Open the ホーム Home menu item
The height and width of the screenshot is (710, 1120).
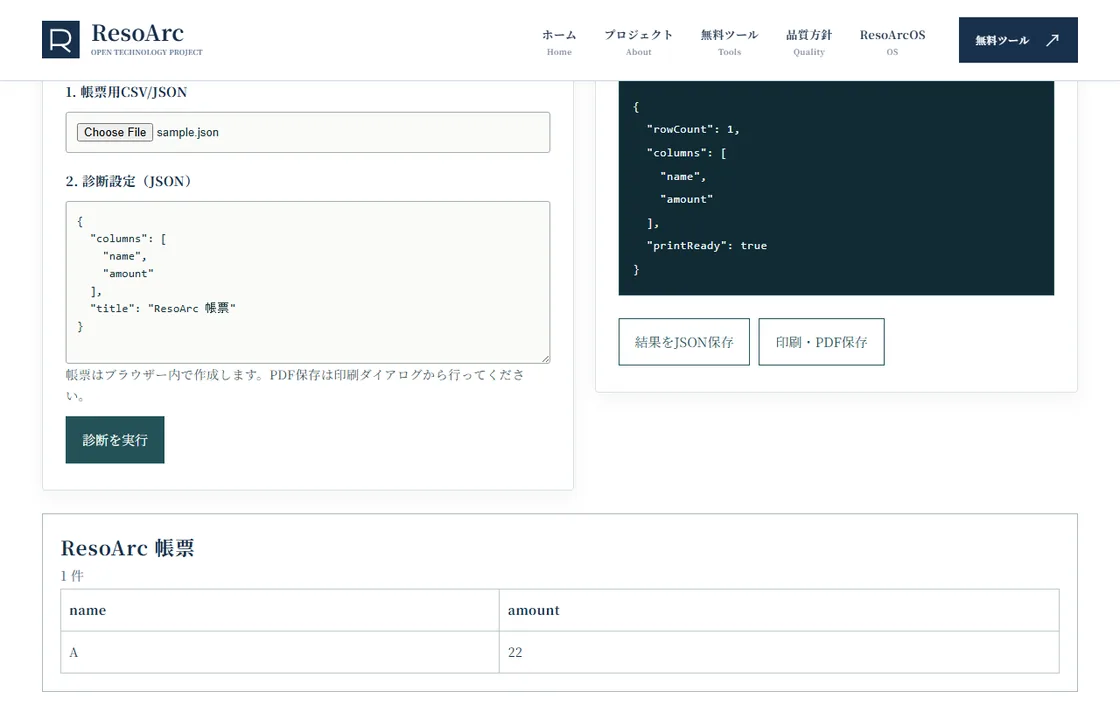[559, 42]
